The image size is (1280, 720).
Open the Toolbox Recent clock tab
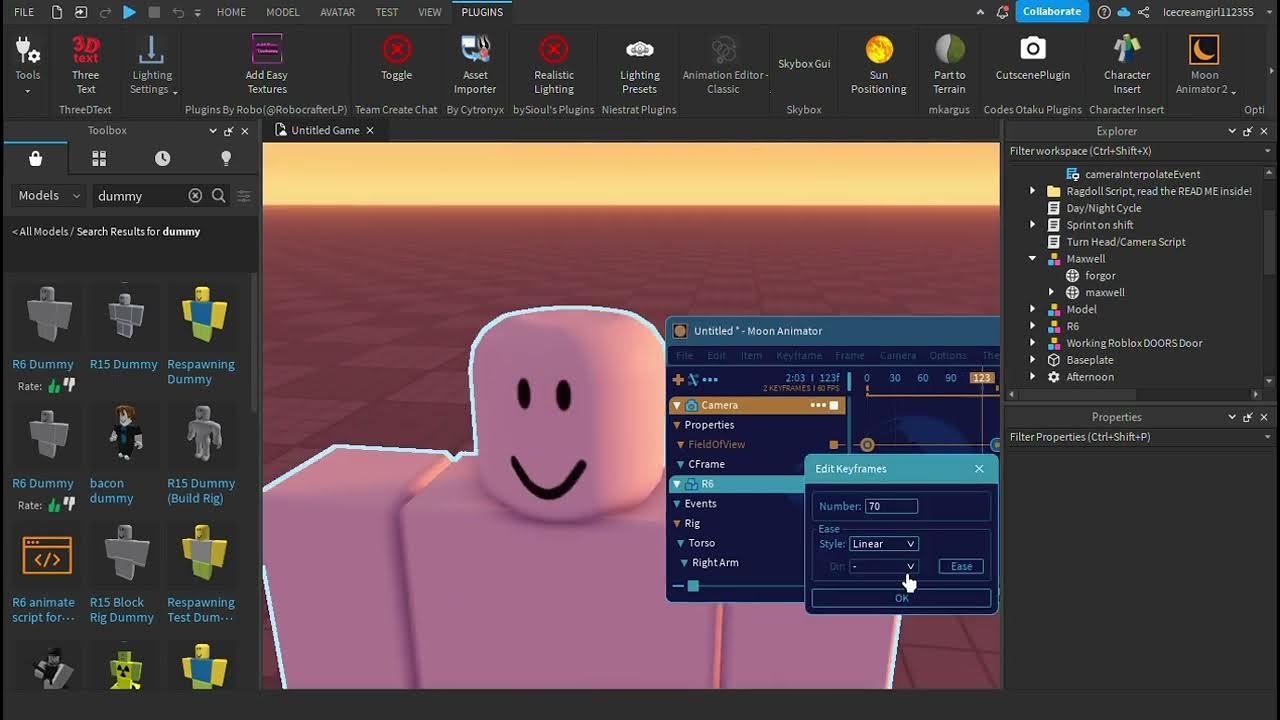pos(162,158)
